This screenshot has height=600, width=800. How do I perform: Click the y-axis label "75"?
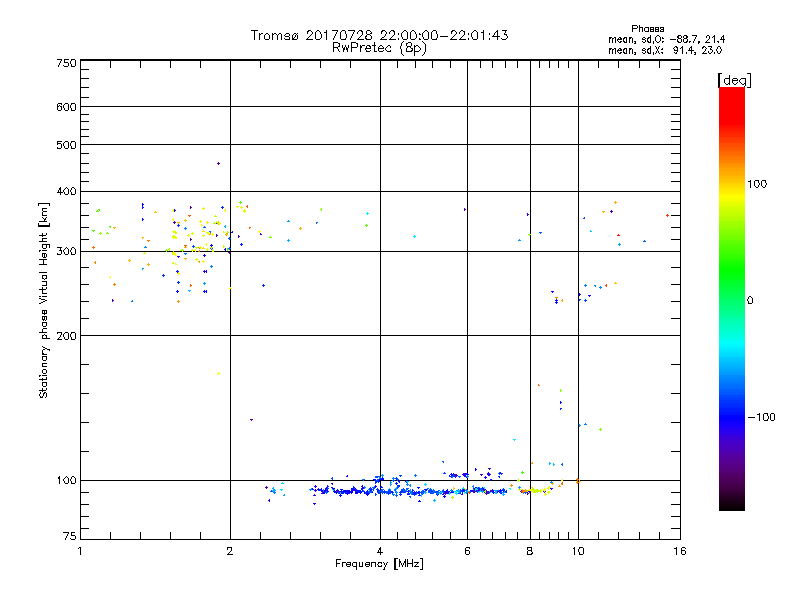click(70, 536)
